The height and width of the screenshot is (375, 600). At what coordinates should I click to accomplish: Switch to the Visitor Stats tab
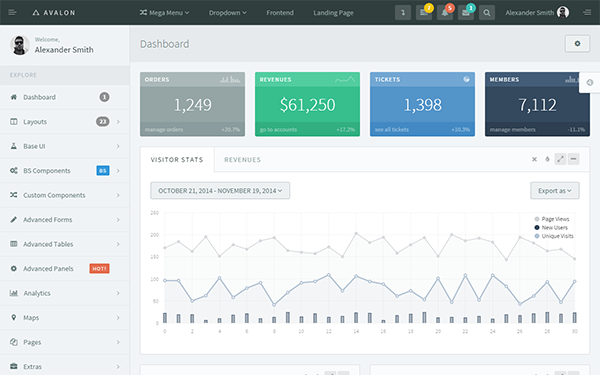pos(177,160)
